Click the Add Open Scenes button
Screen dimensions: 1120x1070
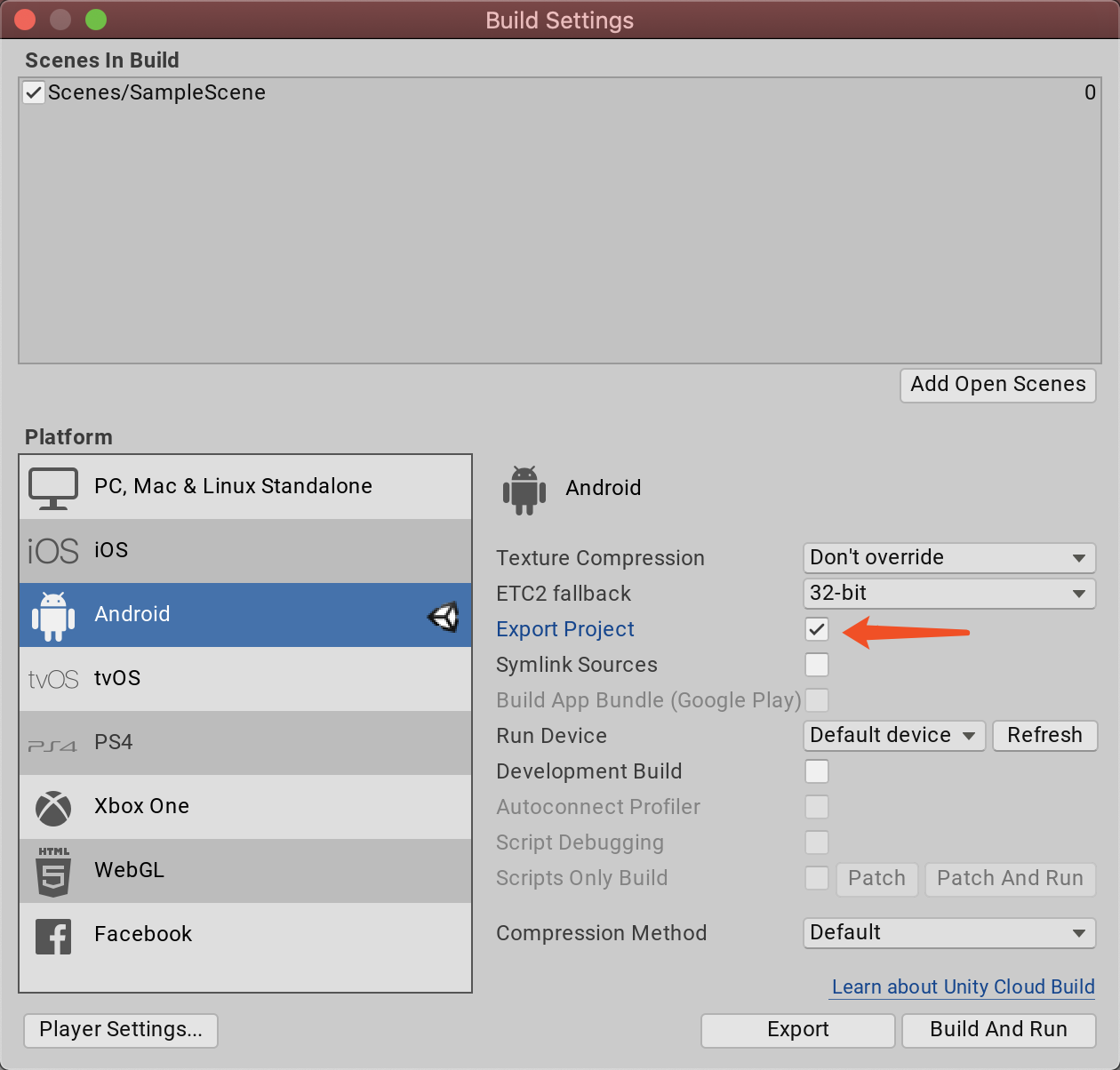click(998, 385)
